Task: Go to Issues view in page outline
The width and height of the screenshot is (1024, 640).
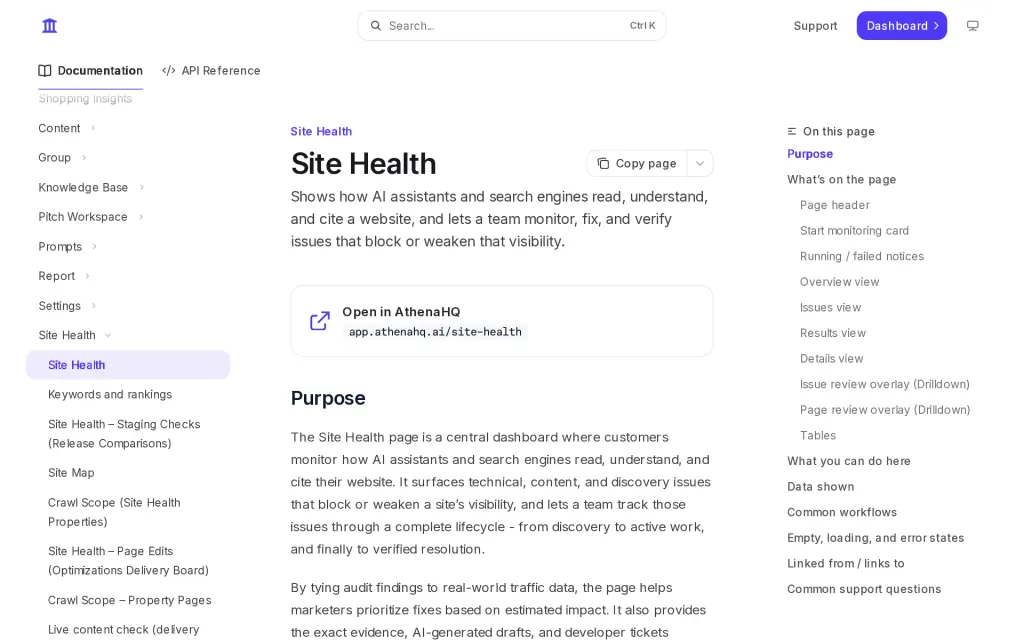Action: 830,307
